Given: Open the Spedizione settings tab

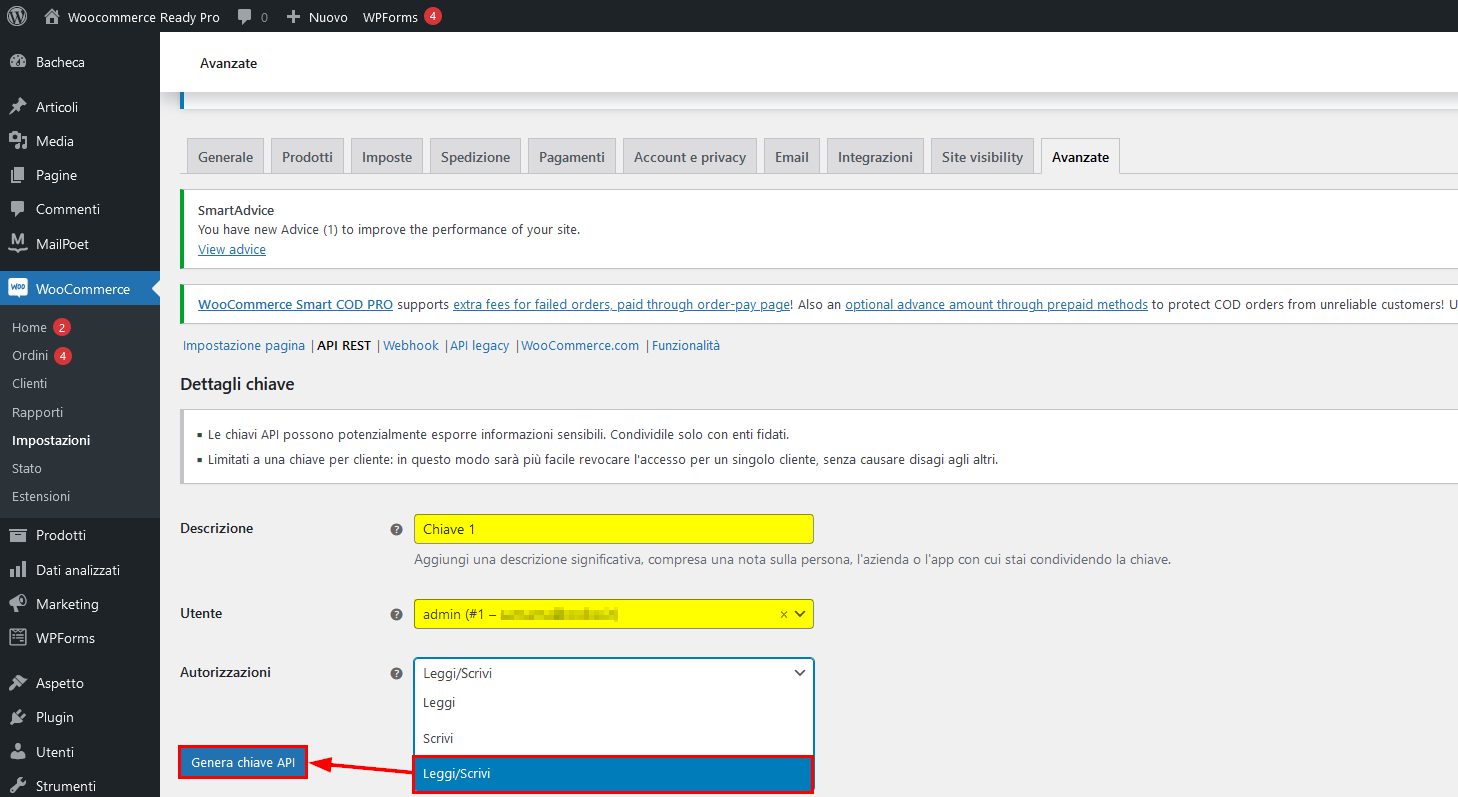Looking at the screenshot, I should point(475,157).
